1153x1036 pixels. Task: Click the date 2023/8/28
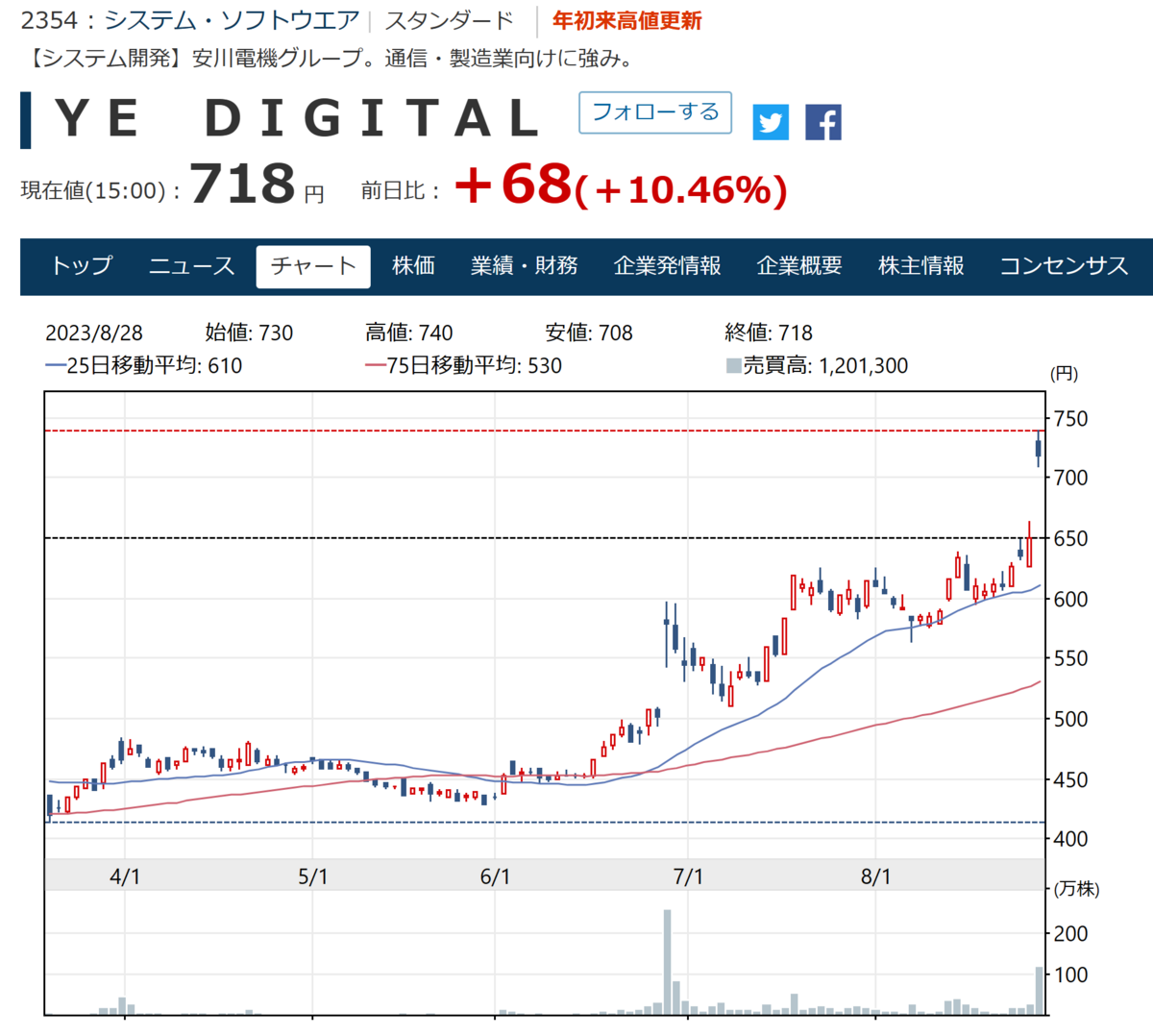pyautogui.click(x=94, y=333)
